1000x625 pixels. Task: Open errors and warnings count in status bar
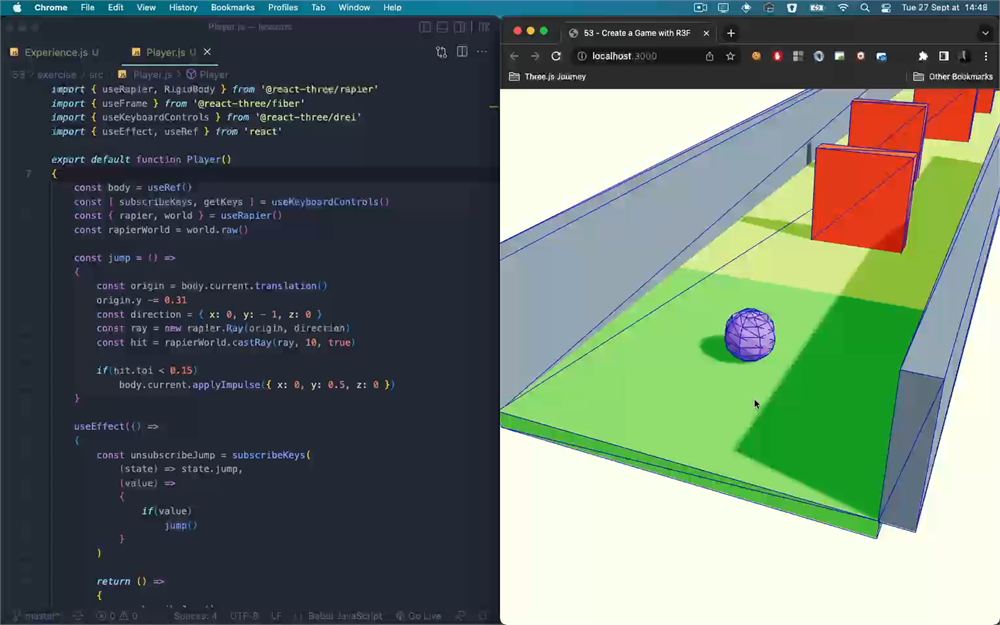117,616
